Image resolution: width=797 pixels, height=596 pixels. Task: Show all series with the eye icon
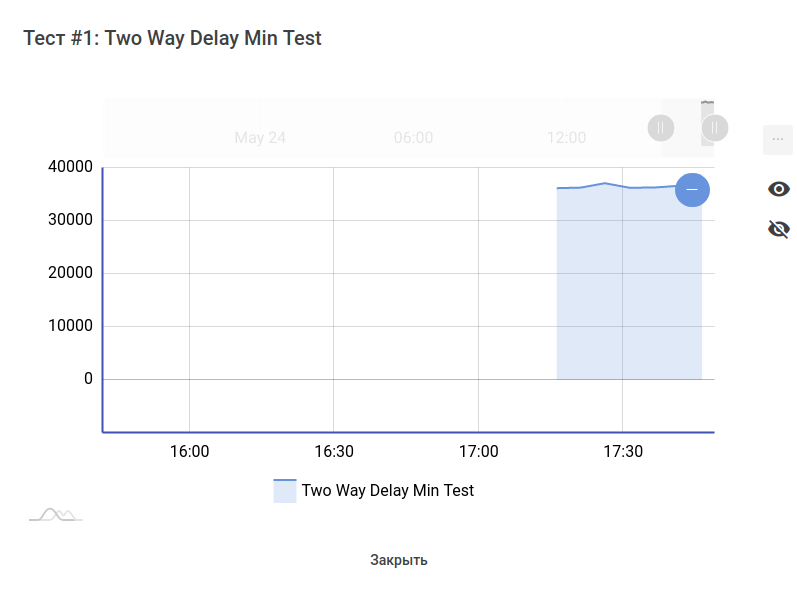[x=778, y=189]
